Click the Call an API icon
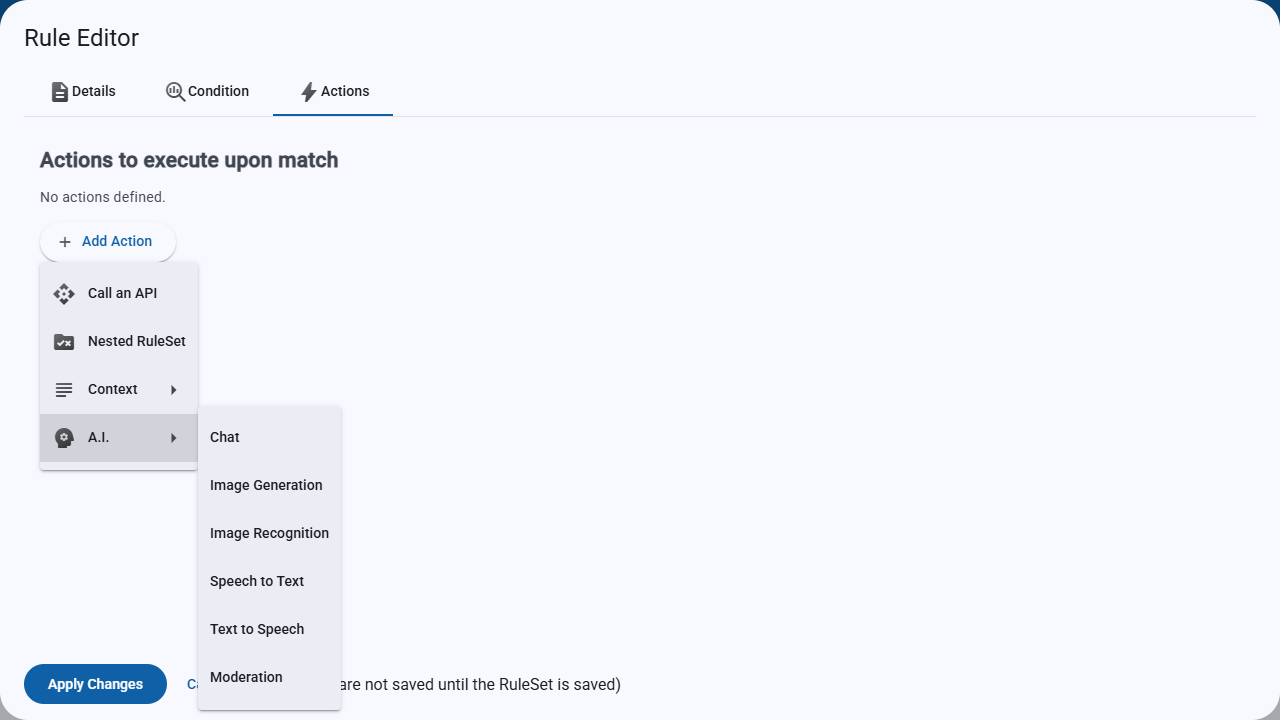Screen dimensions: 1280x720 click(64, 294)
